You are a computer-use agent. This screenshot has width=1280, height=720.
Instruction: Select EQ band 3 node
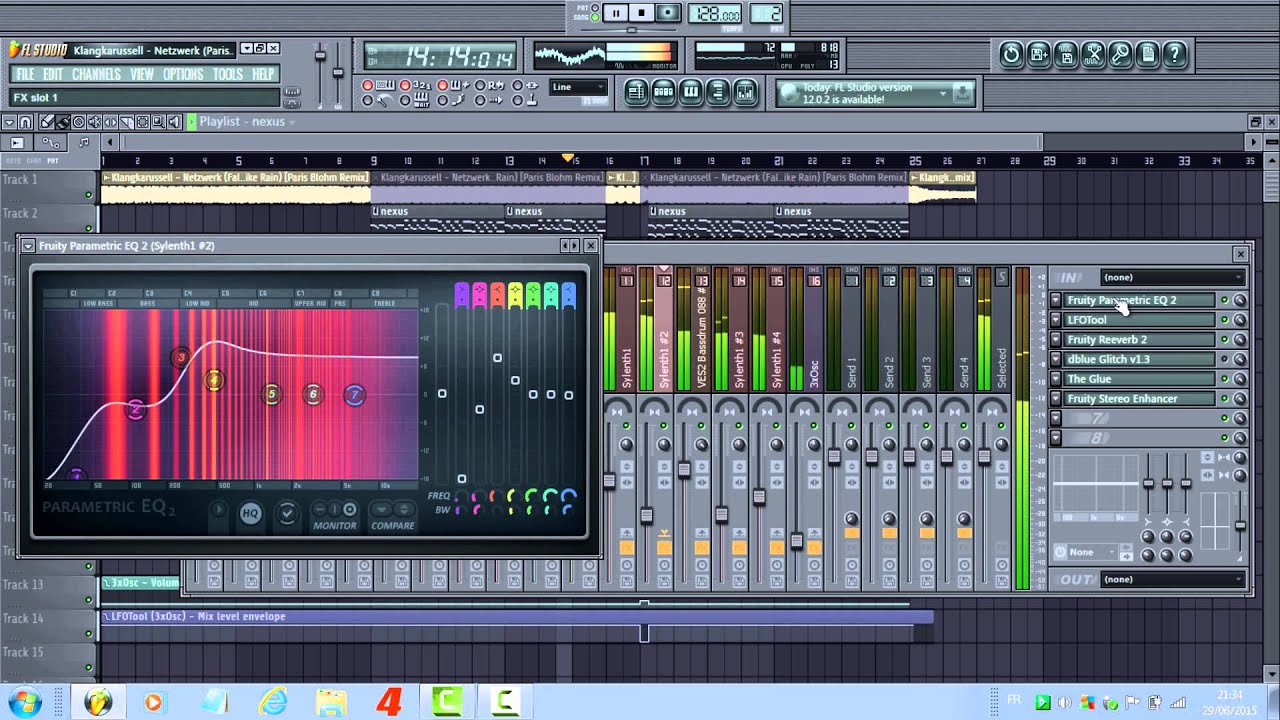(181, 357)
